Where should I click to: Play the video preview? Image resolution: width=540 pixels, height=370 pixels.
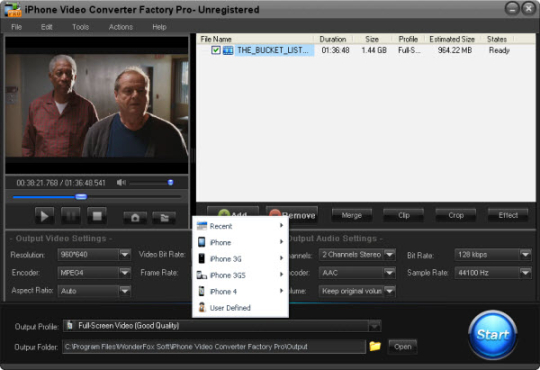coord(44,216)
